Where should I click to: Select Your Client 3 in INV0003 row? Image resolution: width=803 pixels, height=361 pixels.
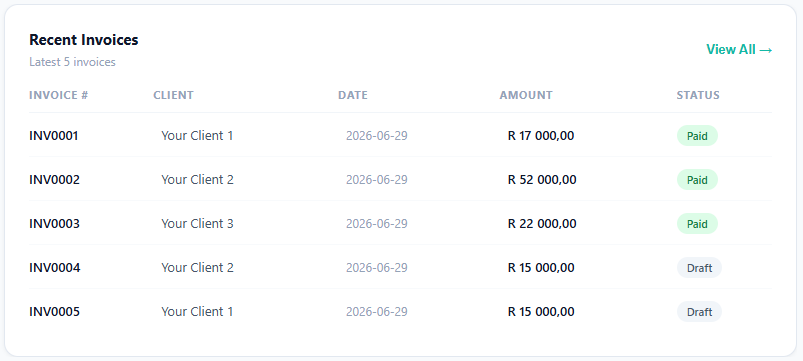point(197,224)
